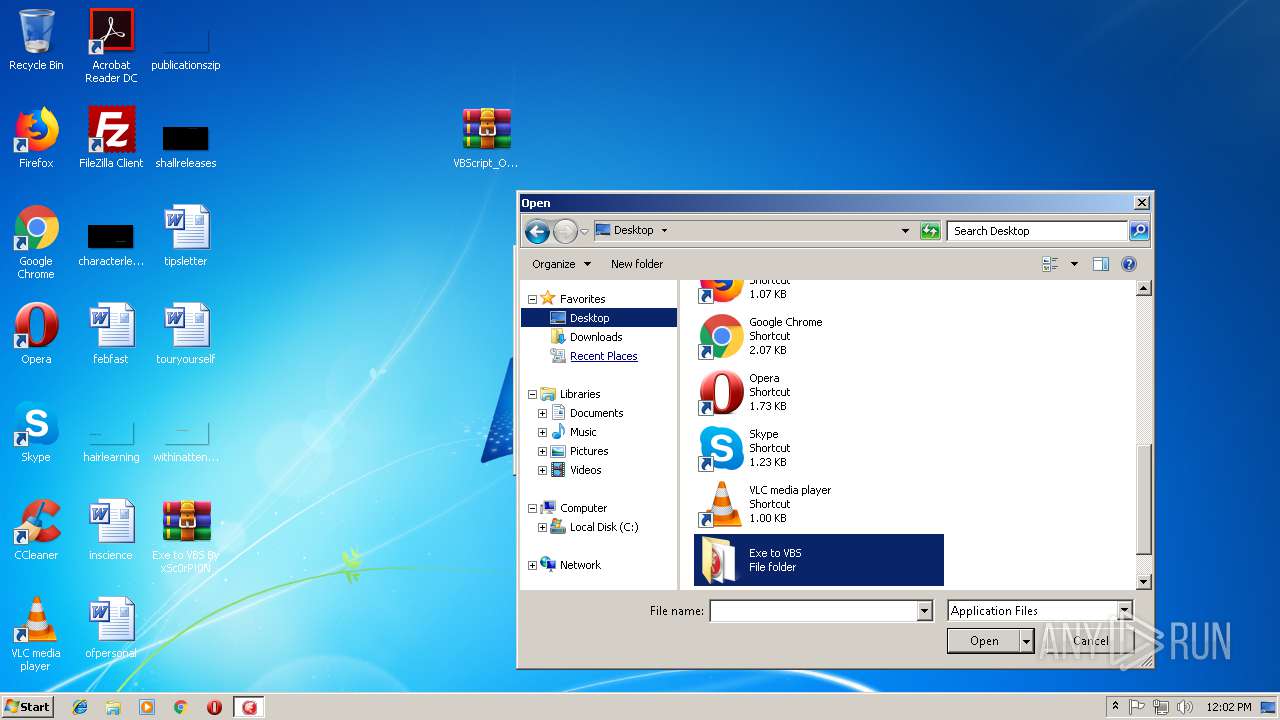
Task: Select the Opera shortcut in file list
Action: [818, 392]
